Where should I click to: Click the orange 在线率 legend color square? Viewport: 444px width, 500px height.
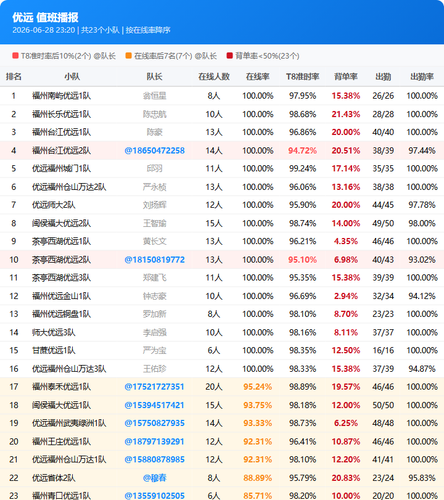pos(128,56)
